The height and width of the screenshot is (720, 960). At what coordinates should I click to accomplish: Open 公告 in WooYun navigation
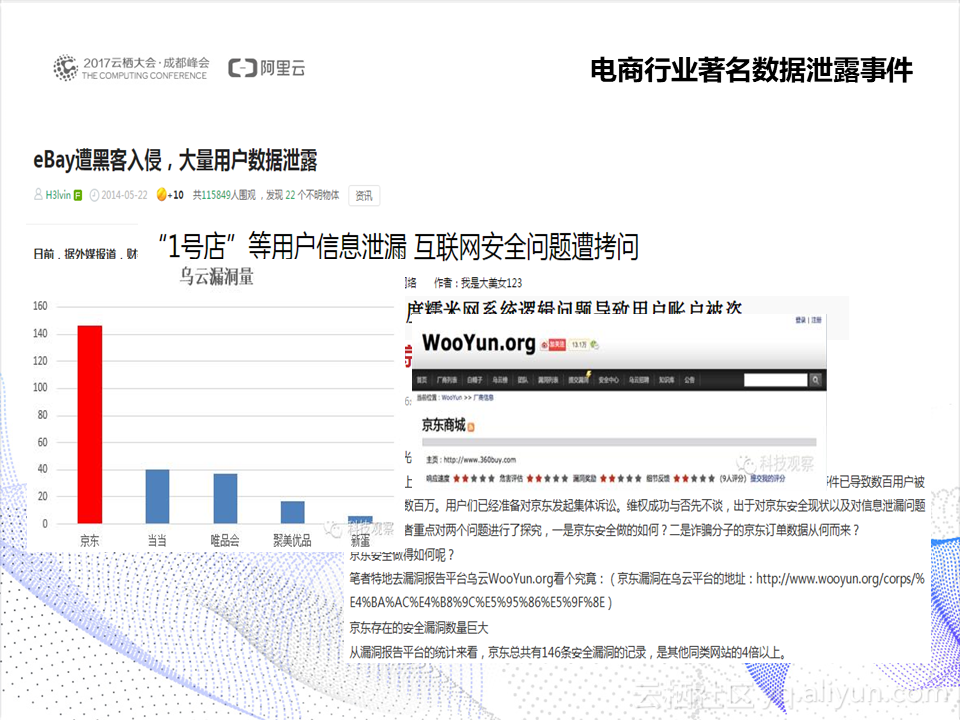click(689, 380)
